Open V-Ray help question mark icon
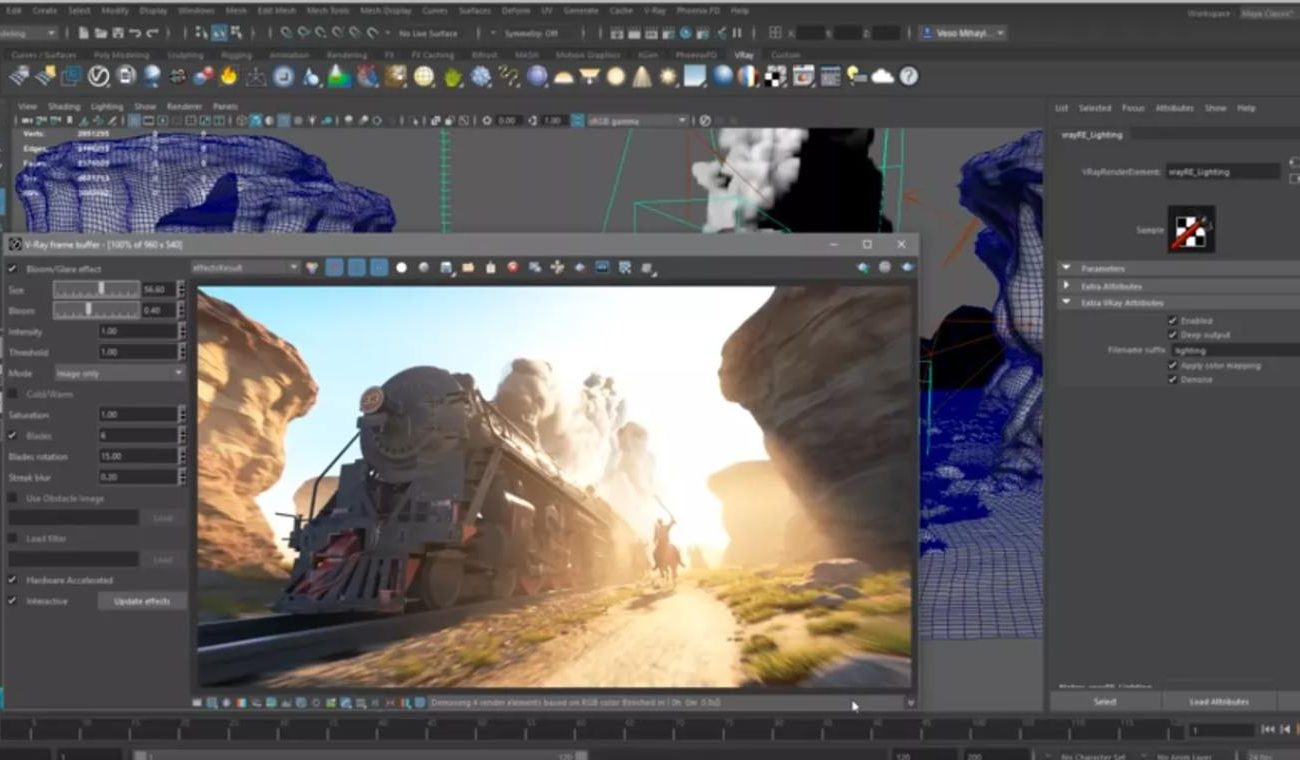Viewport: 1300px width, 760px height. (x=908, y=76)
